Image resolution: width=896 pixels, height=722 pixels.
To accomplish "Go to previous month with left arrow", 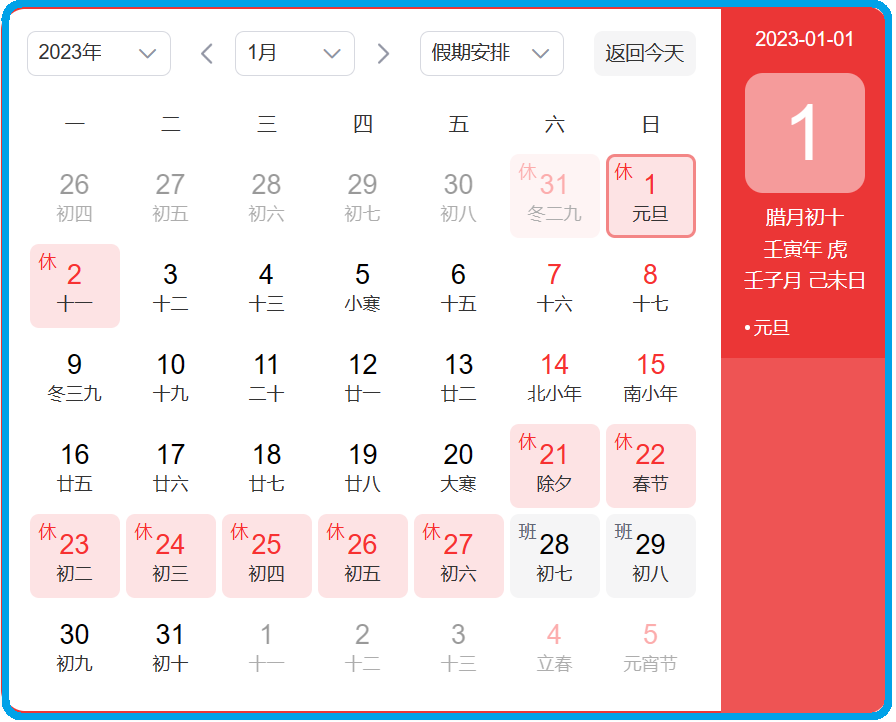I will tap(207, 54).
